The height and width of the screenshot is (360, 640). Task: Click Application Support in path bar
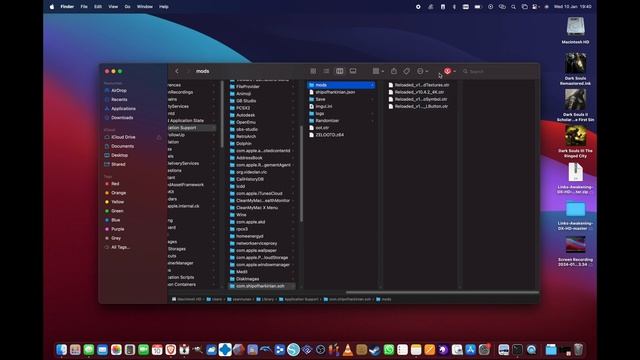click(x=298, y=299)
